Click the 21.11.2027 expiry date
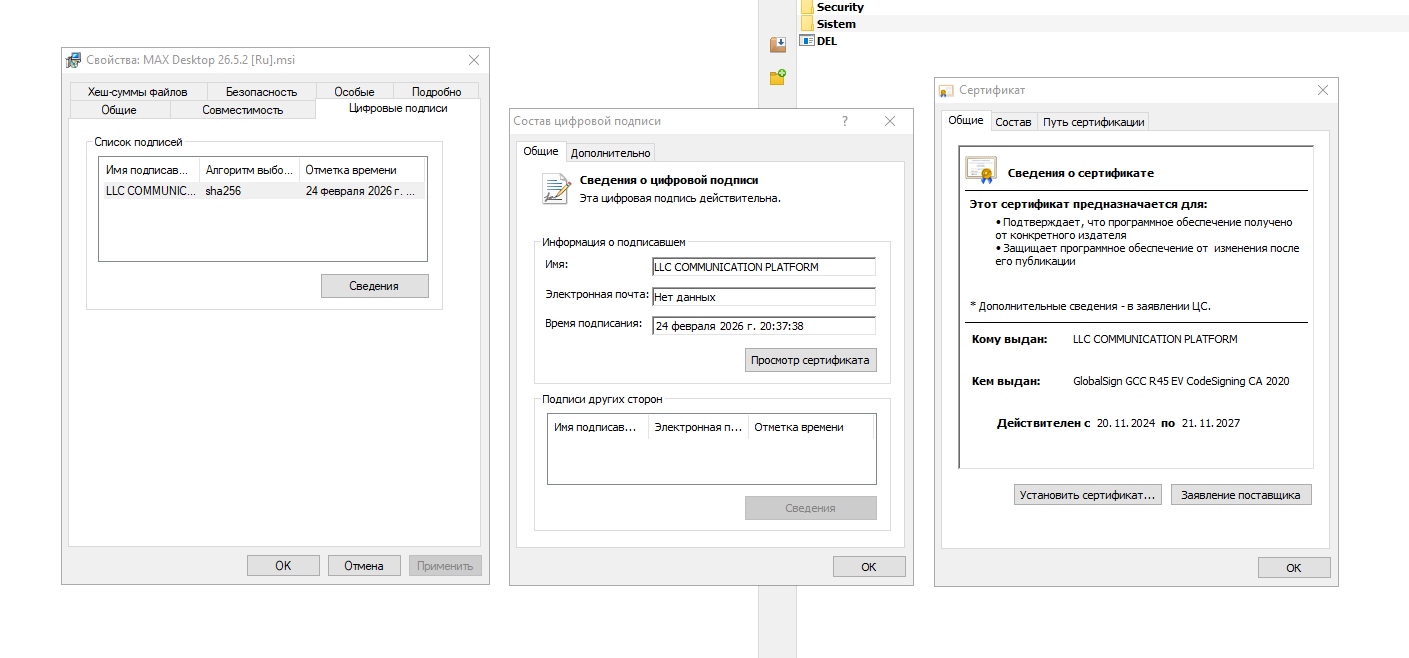This screenshot has height=658, width=1409. pos(1210,423)
